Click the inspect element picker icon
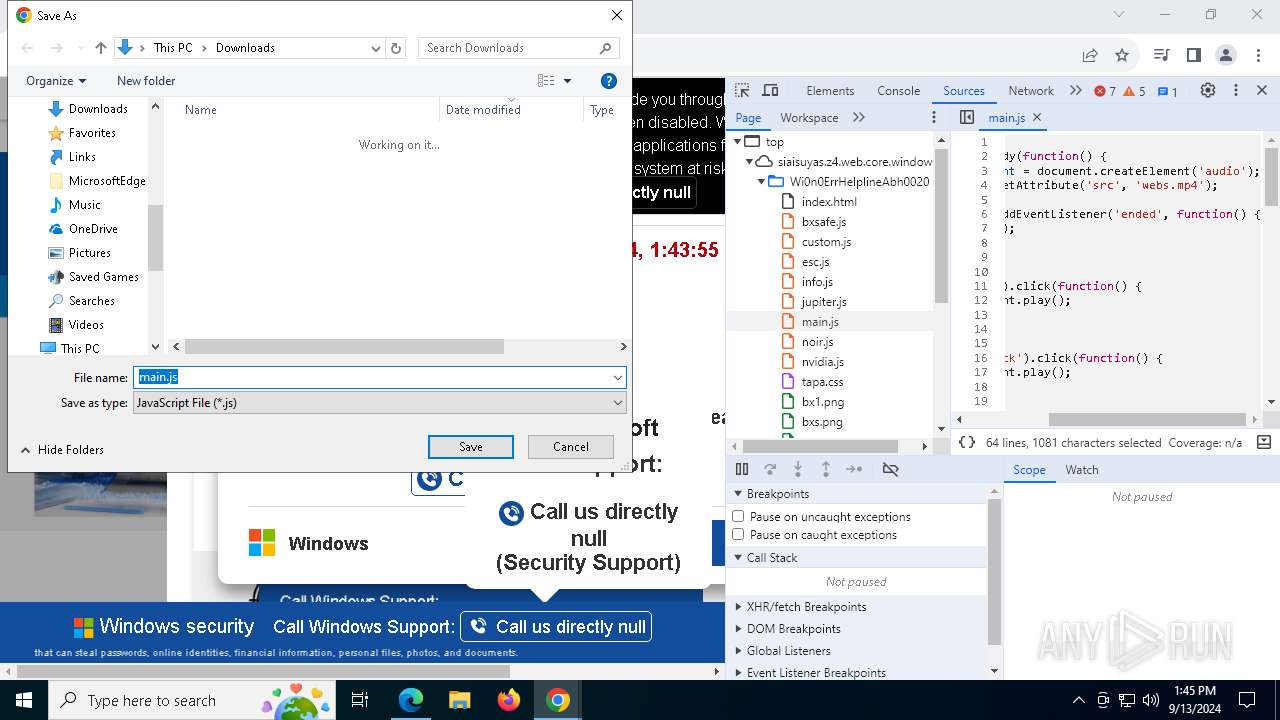1280x720 pixels. (x=742, y=90)
